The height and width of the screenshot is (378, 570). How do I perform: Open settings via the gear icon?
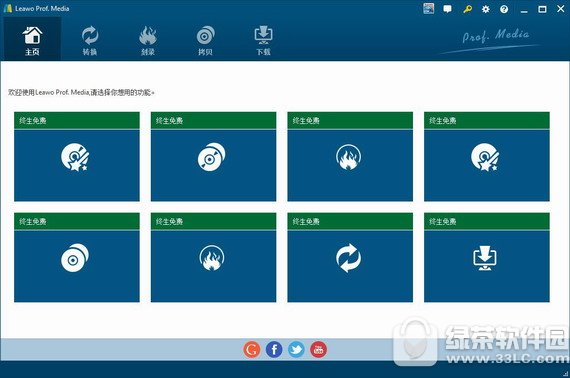pos(486,9)
